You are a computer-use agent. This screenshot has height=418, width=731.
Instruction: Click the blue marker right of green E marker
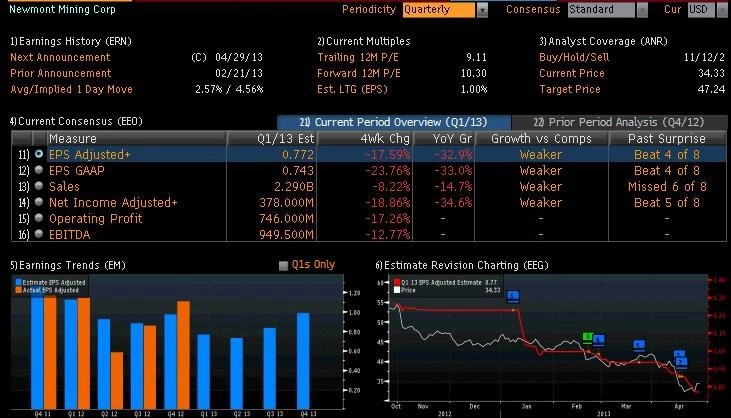pos(599,340)
